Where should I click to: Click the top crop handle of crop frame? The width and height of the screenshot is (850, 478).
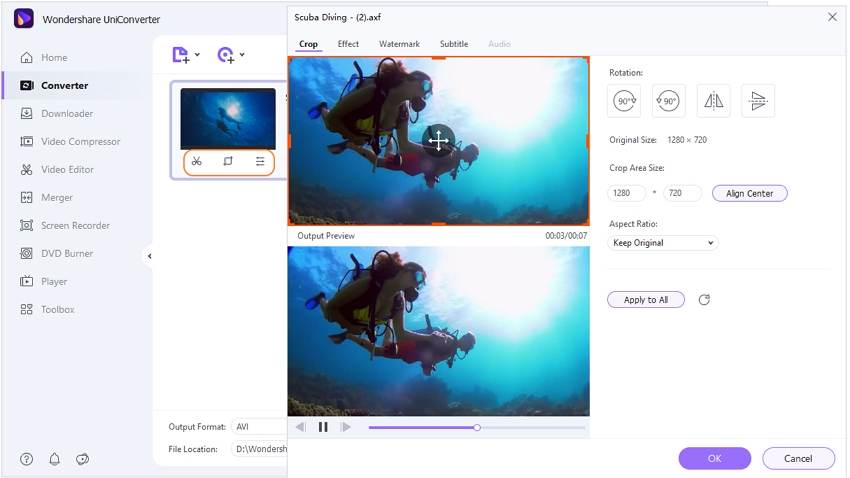click(439, 57)
